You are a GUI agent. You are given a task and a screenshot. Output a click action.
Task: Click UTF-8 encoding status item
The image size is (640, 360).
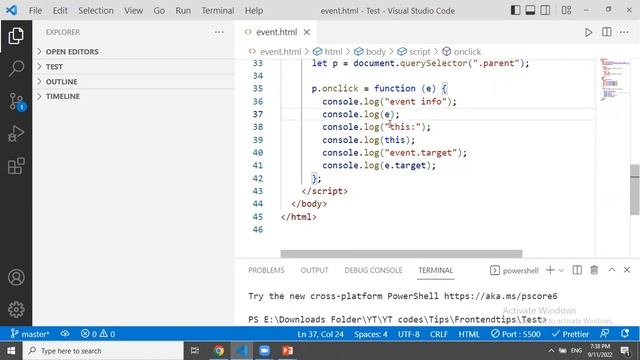409,334
